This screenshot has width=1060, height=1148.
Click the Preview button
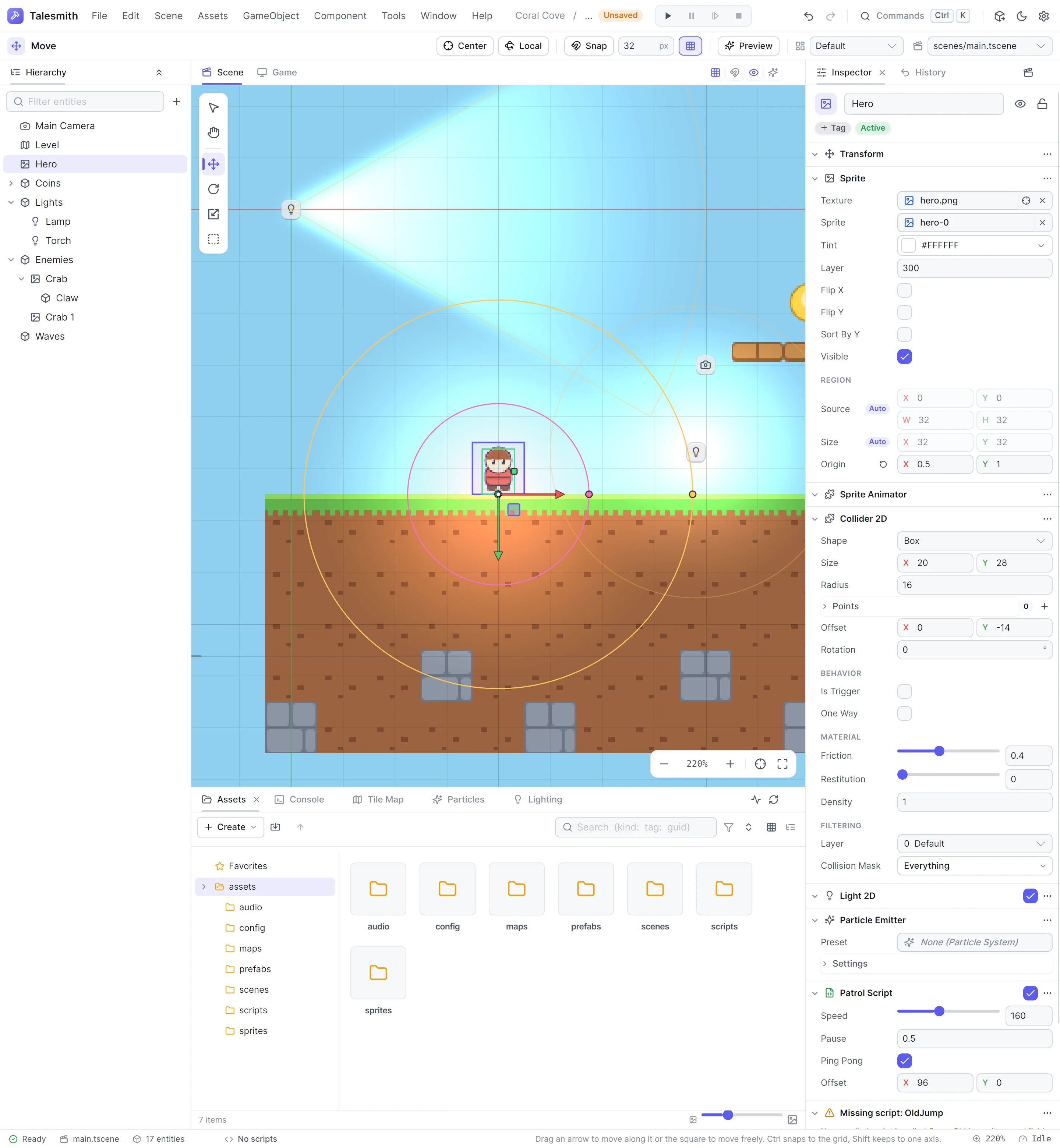748,46
